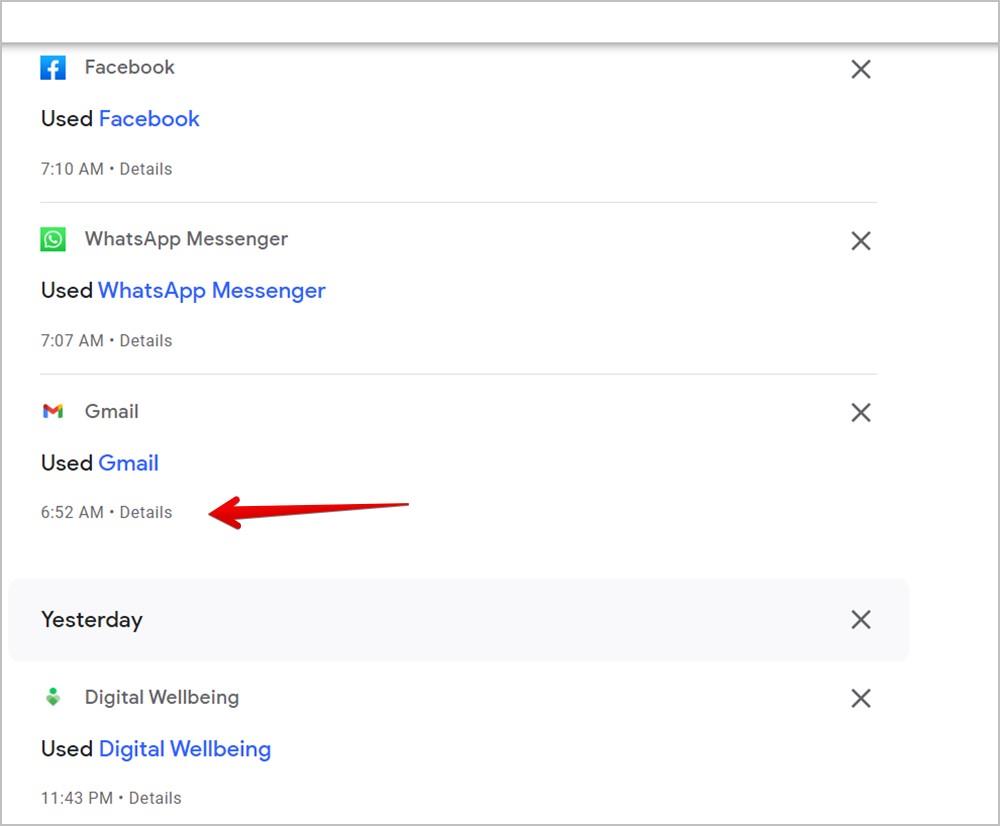View Details for the 7:10 AM Facebook entry
Viewport: 1000px width, 826px height.
(146, 169)
